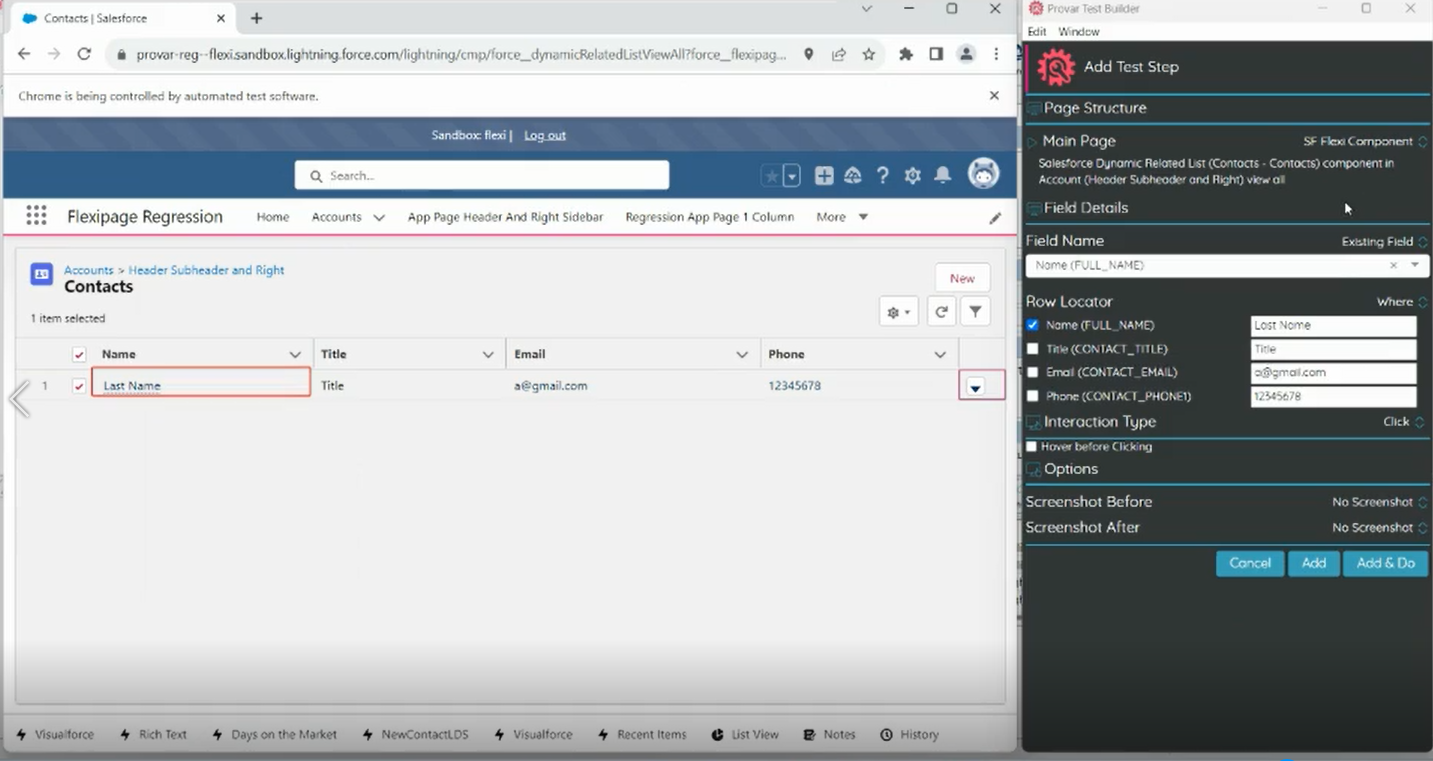This screenshot has width=1433, height=761.
Task: Edit navigation bar with pencil icon
Action: click(x=995, y=217)
